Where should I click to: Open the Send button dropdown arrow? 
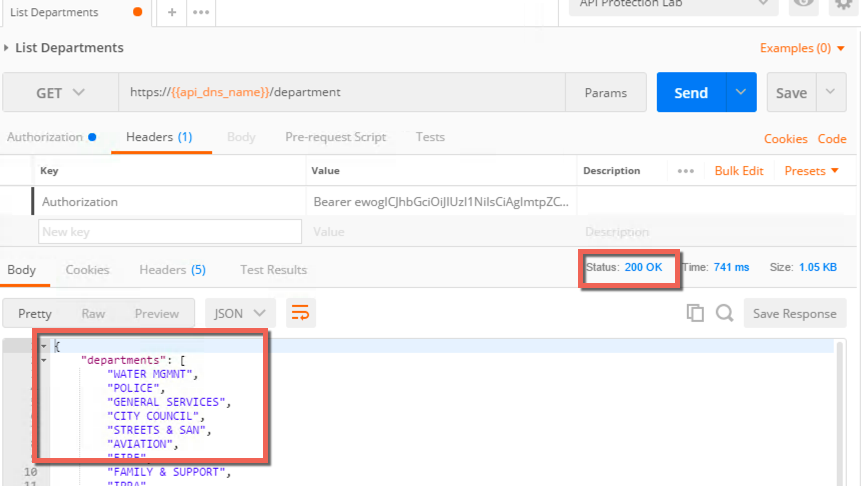pos(741,92)
